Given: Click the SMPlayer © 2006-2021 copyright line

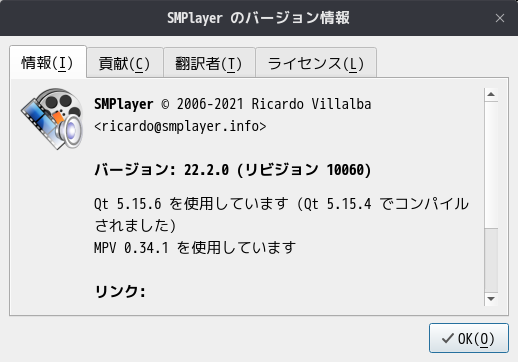Looking at the screenshot, I should (x=233, y=104).
